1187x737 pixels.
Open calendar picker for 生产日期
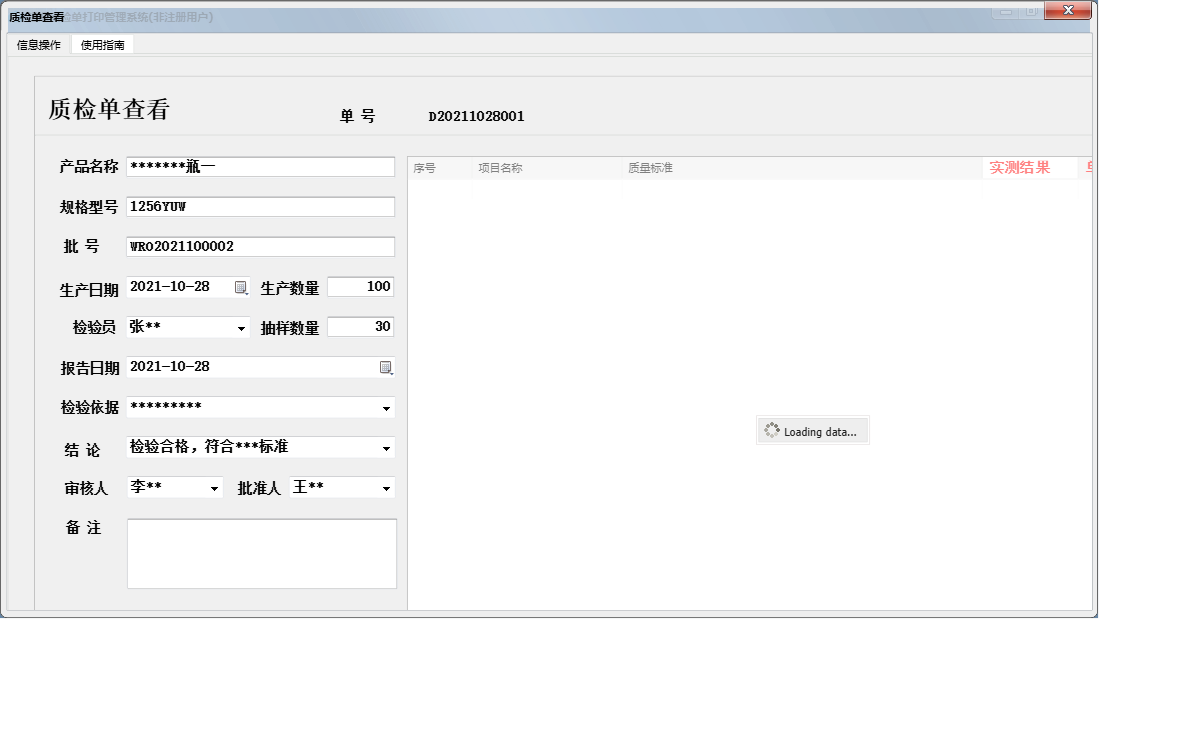(241, 288)
